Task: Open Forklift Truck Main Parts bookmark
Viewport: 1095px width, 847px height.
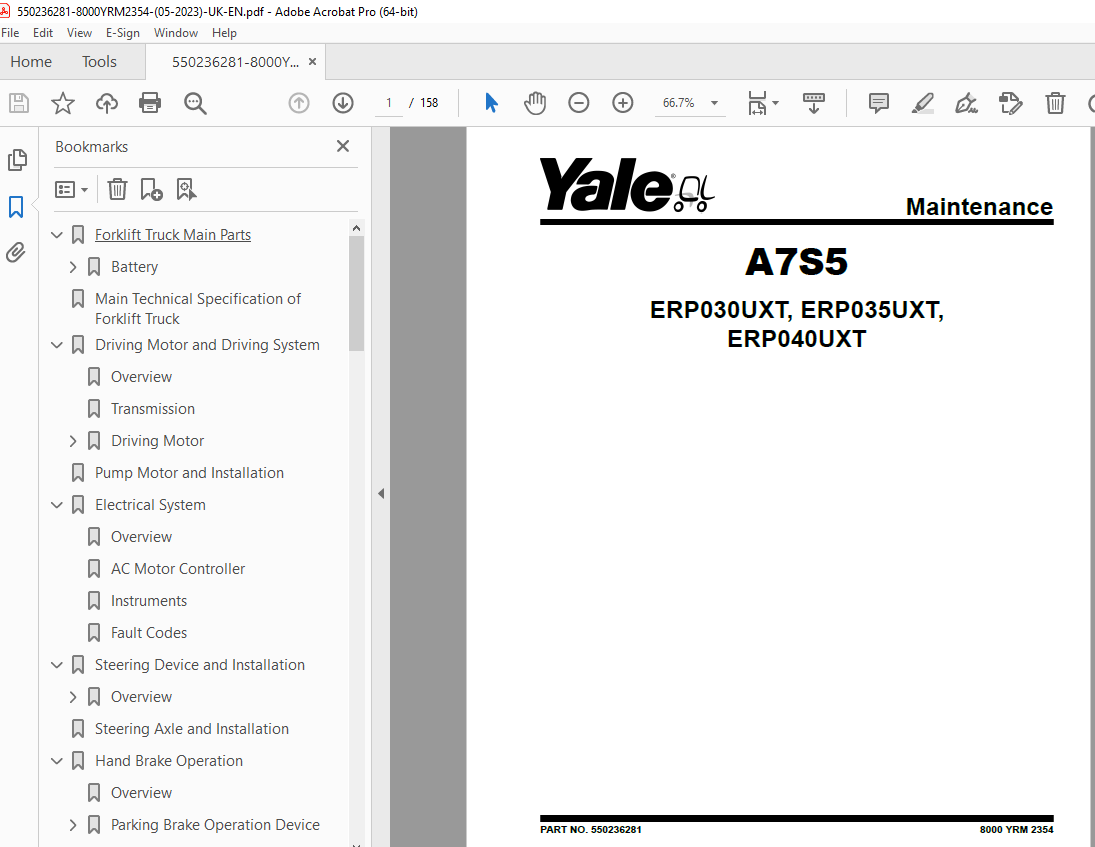Action: point(172,235)
